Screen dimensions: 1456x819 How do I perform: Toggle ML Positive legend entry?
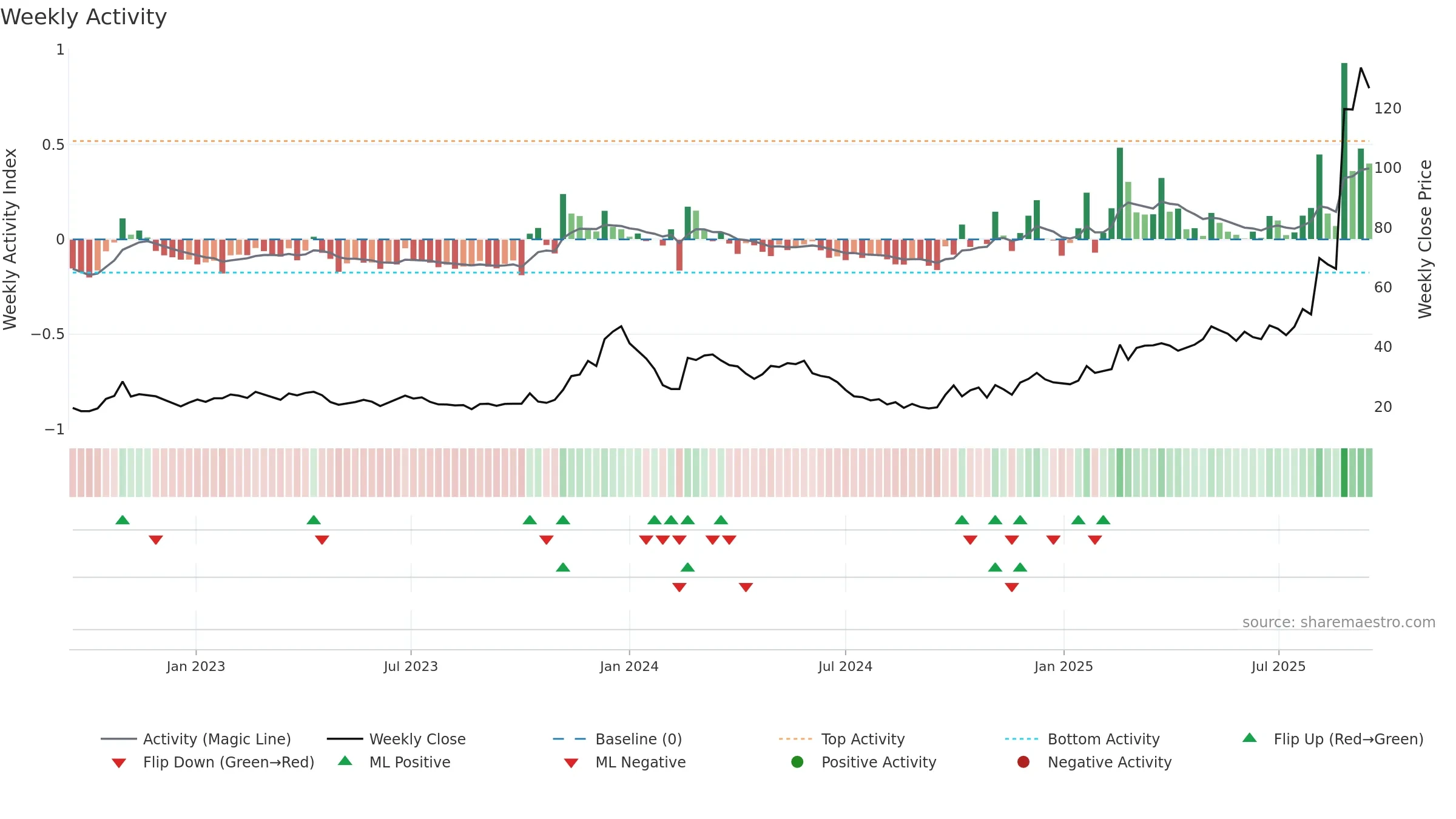point(394,762)
